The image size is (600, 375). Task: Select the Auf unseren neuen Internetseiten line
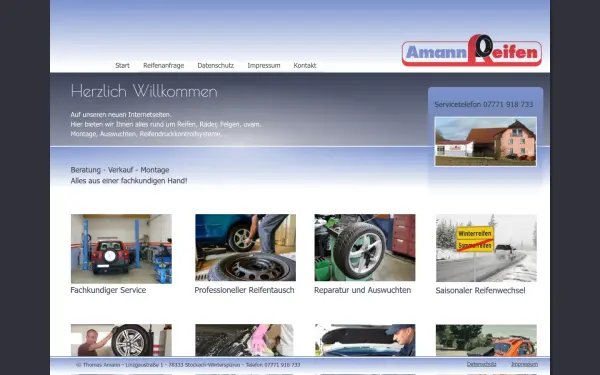[121, 114]
